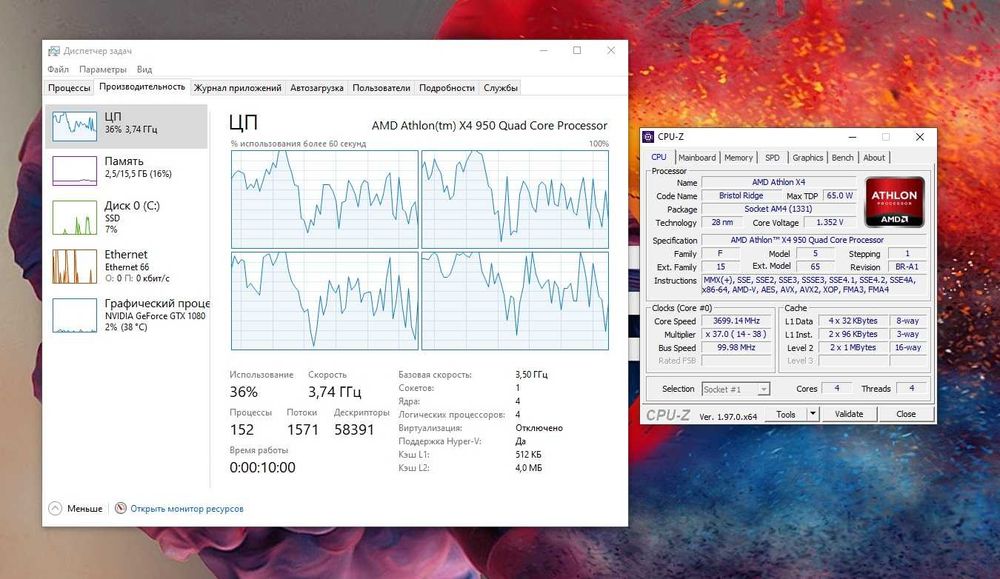Click the Кэш L2 value 4,0 МБ
Screen dimensions: 1000x579
[529, 468]
